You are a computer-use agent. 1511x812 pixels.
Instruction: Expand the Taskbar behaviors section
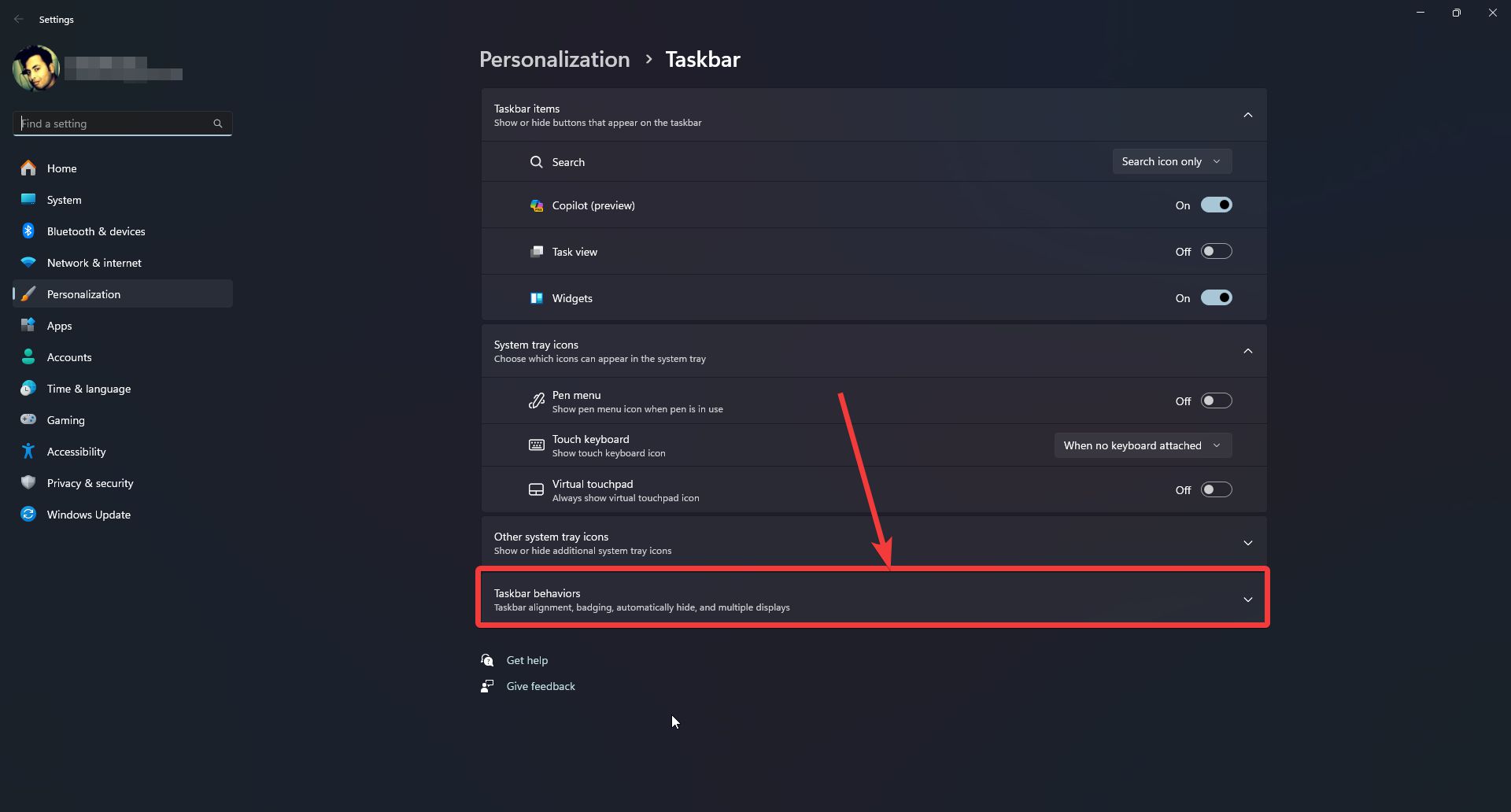[874, 600]
